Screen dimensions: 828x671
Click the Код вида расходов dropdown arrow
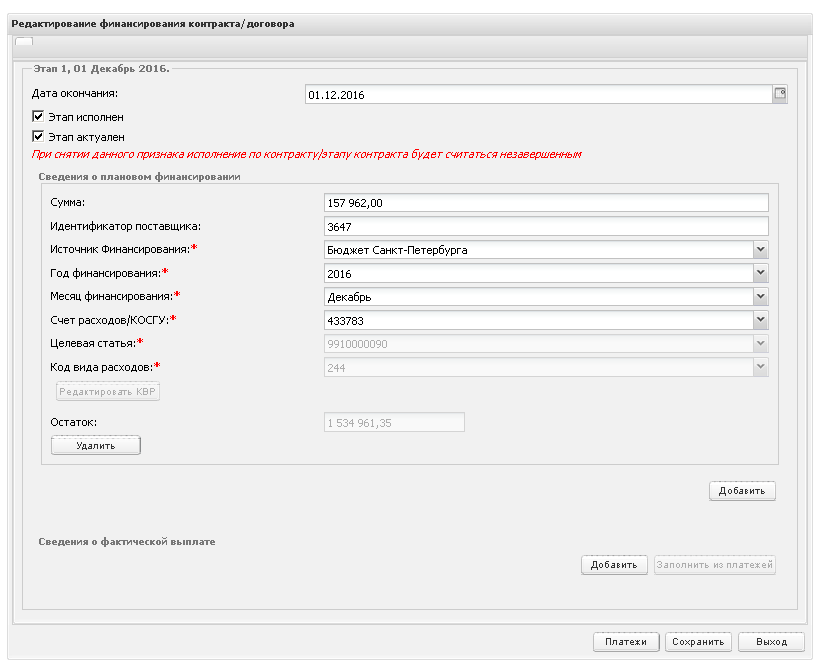coord(760,367)
